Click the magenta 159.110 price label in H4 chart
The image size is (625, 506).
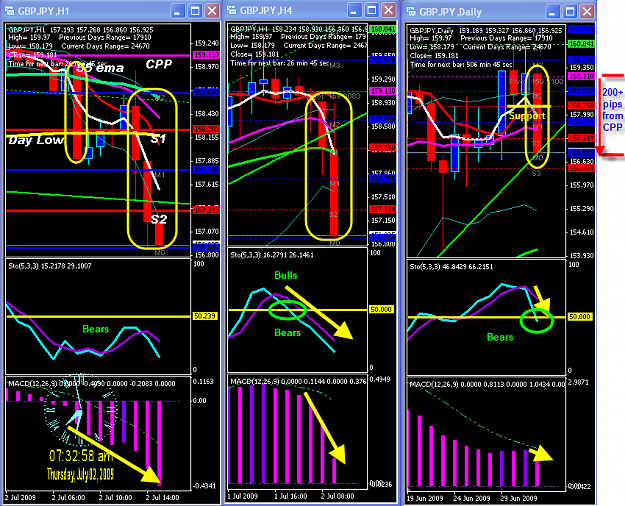tap(382, 91)
